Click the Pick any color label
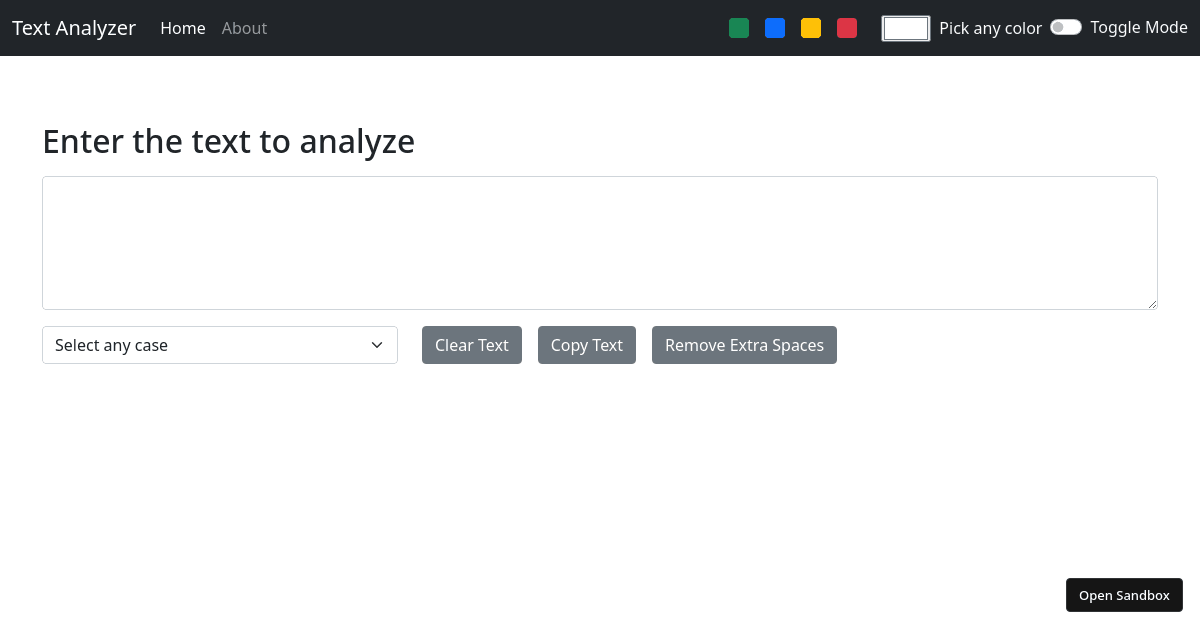 [990, 28]
